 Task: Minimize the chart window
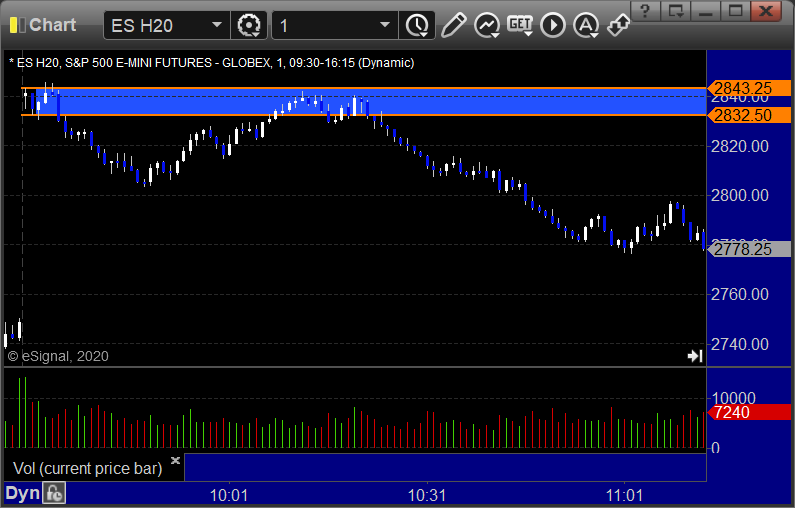(706, 11)
